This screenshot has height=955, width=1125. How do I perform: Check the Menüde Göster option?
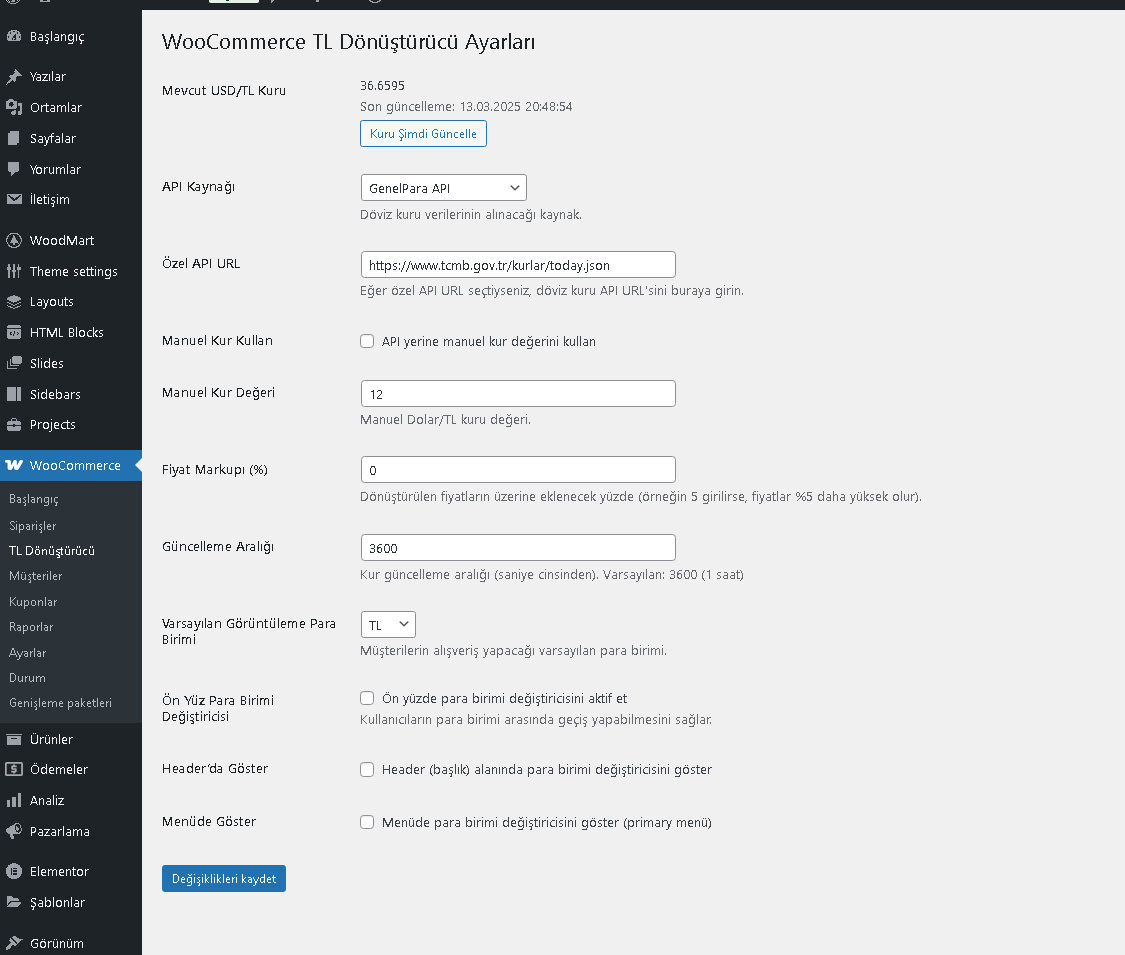tap(367, 822)
